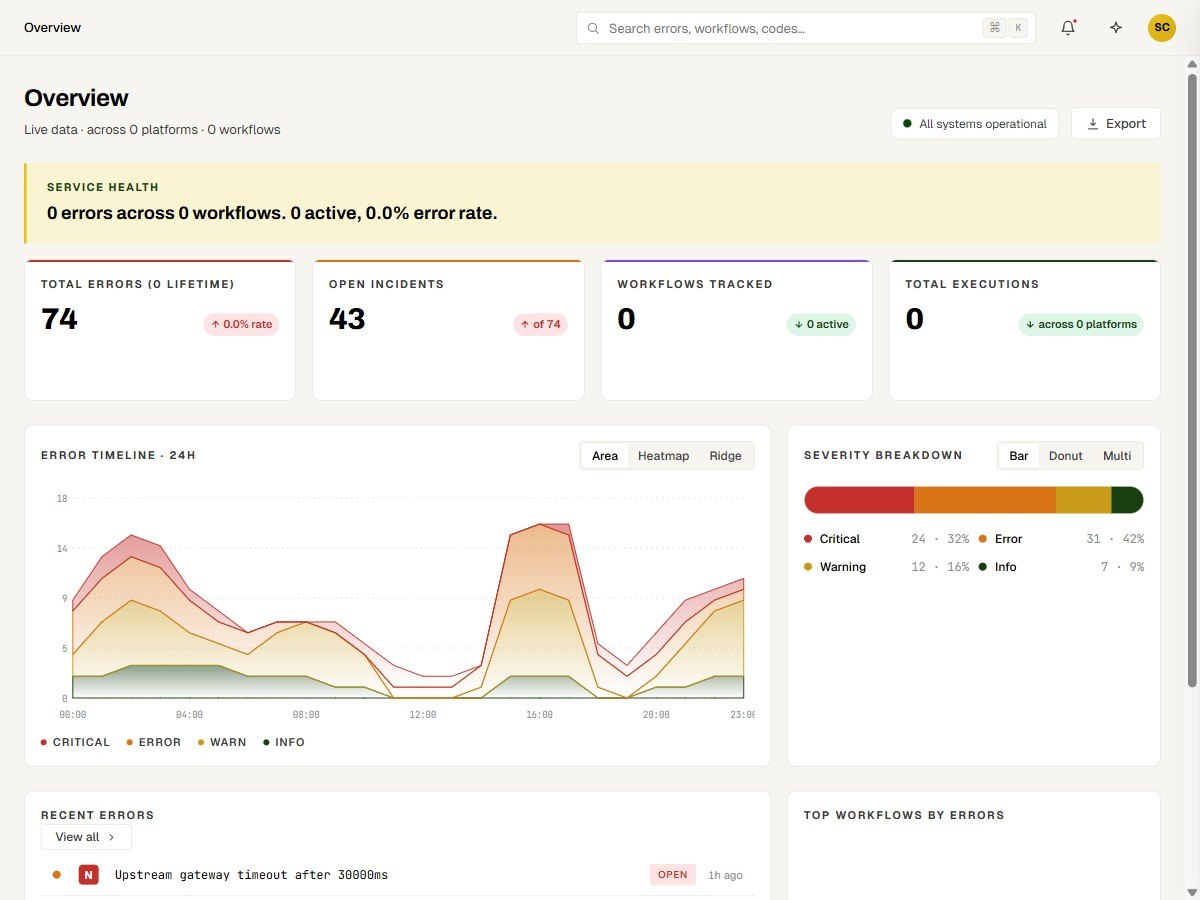Click the Warning severity legend row
Screen dimensions: 1200x900
pos(887,567)
